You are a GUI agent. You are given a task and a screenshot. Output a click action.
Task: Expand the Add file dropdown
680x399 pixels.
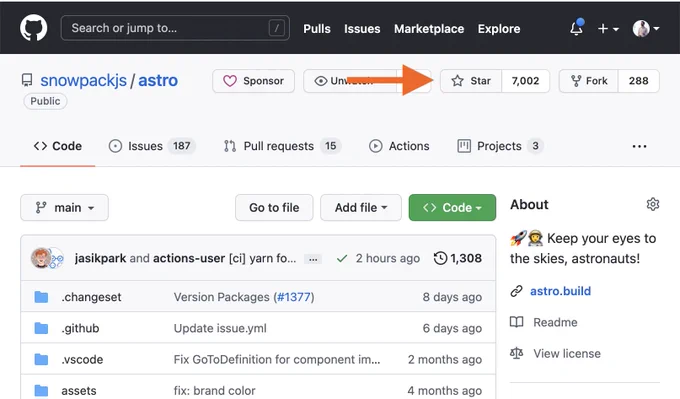[x=361, y=208]
